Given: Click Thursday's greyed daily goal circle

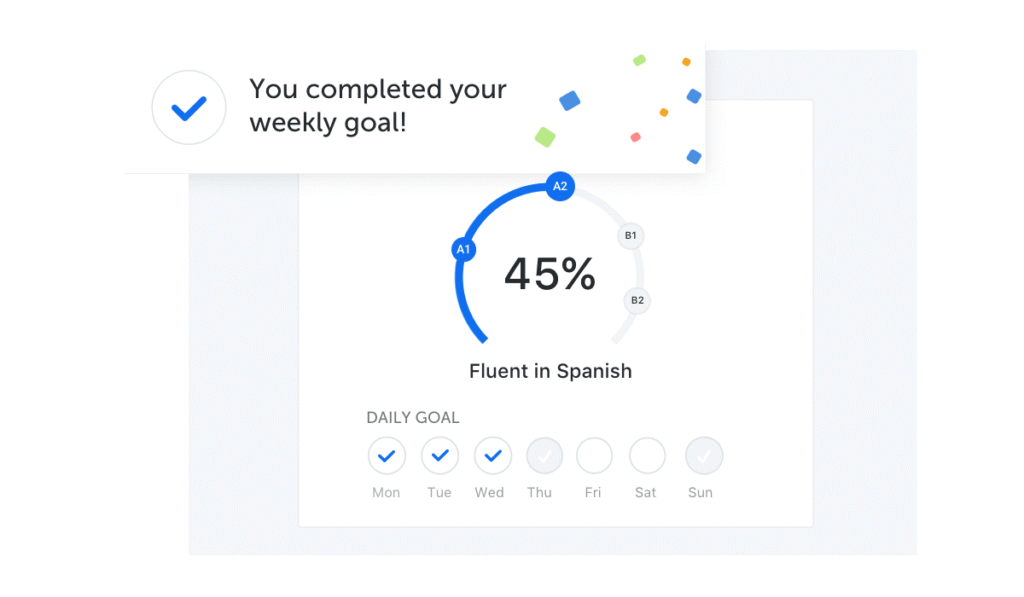Looking at the screenshot, I should [x=545, y=456].
